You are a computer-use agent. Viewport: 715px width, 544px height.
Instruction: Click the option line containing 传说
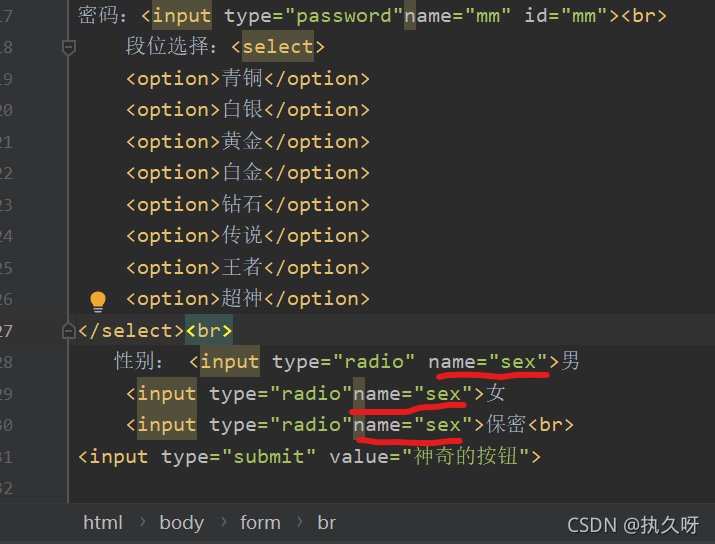click(x=248, y=236)
